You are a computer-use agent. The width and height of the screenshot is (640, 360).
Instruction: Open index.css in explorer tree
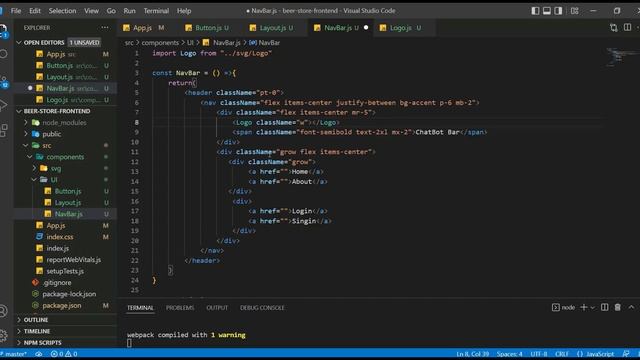[x=66, y=237]
